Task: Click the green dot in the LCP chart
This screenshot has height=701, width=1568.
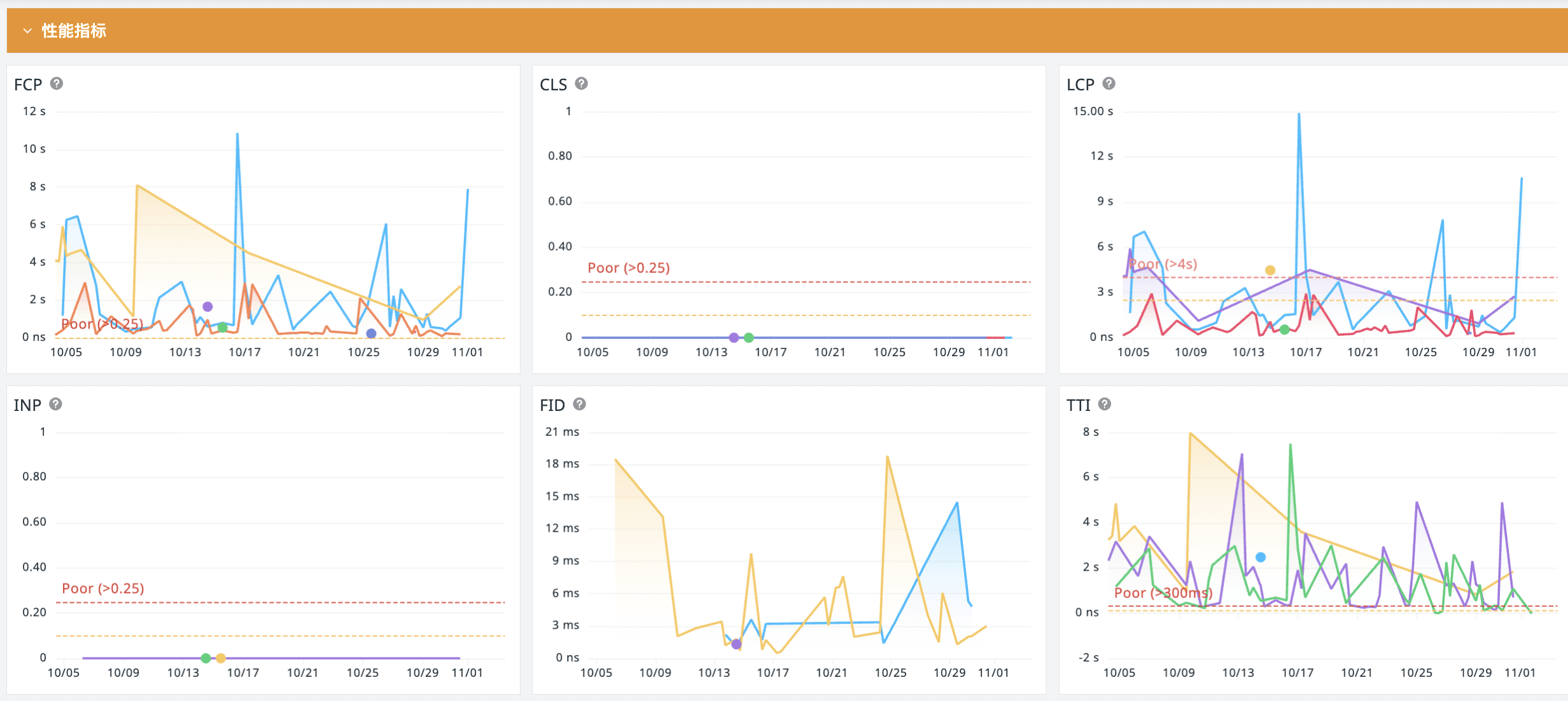Action: tap(1285, 330)
